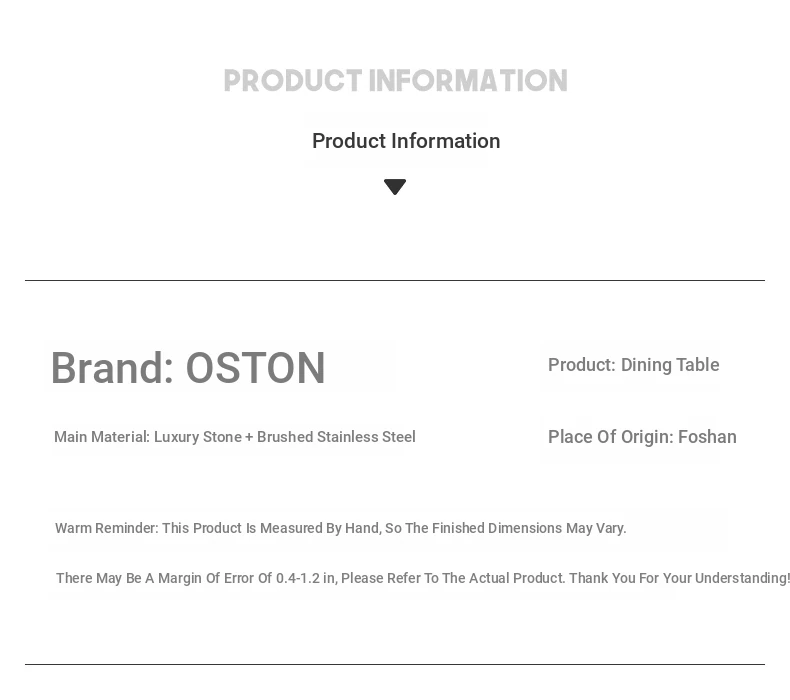Click the Brushed Stainless Steel text
The height and width of the screenshot is (700, 790).
(336, 437)
